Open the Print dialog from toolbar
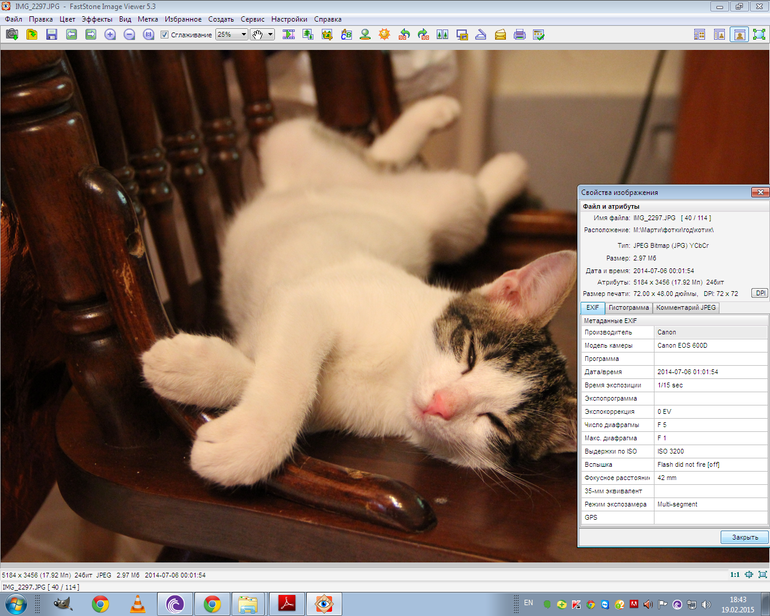 (x=519, y=35)
